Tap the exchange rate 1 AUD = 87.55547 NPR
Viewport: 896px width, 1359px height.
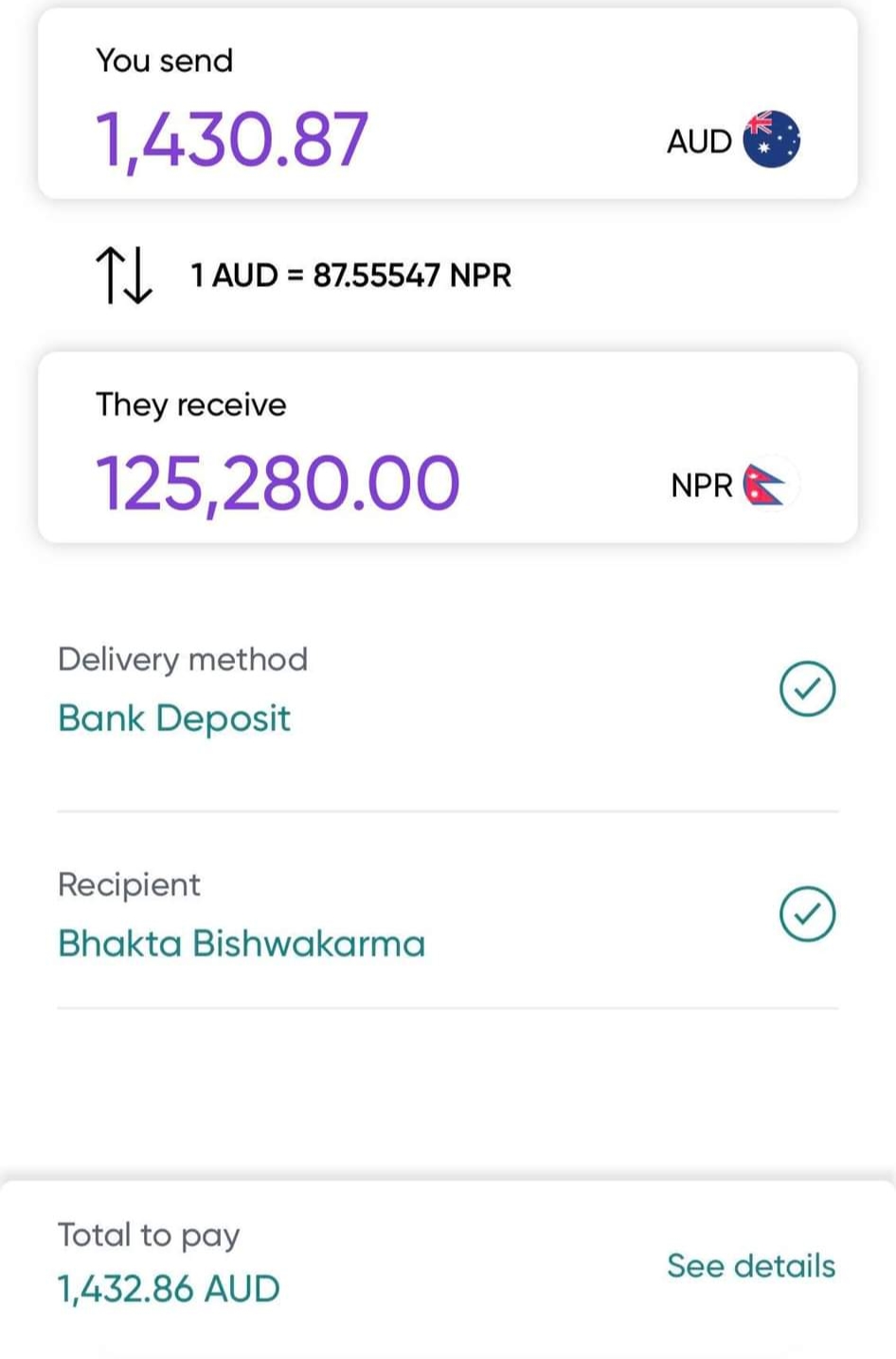click(350, 276)
